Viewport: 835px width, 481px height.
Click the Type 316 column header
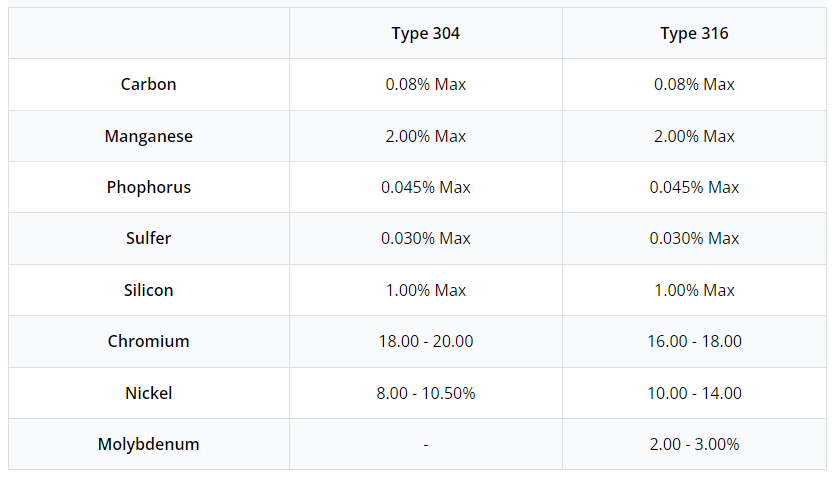694,34
